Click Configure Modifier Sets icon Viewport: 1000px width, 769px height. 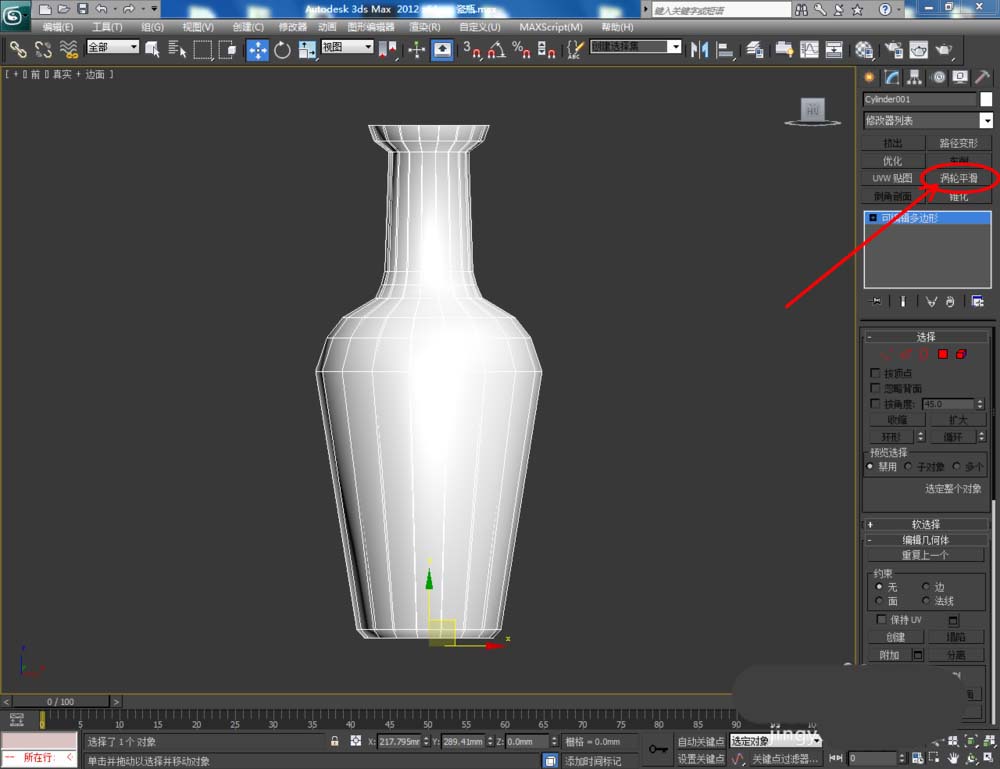(x=977, y=301)
